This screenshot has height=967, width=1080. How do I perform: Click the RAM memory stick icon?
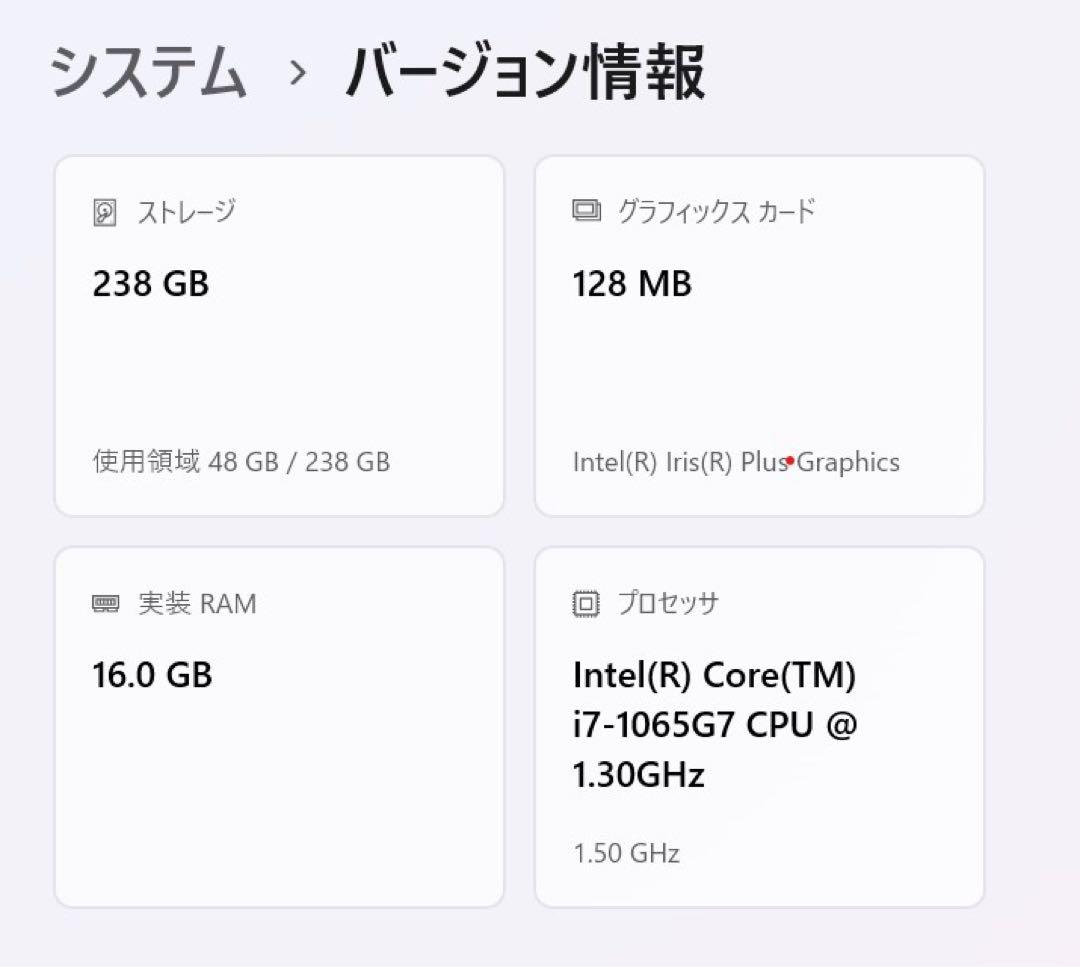[x=105, y=603]
